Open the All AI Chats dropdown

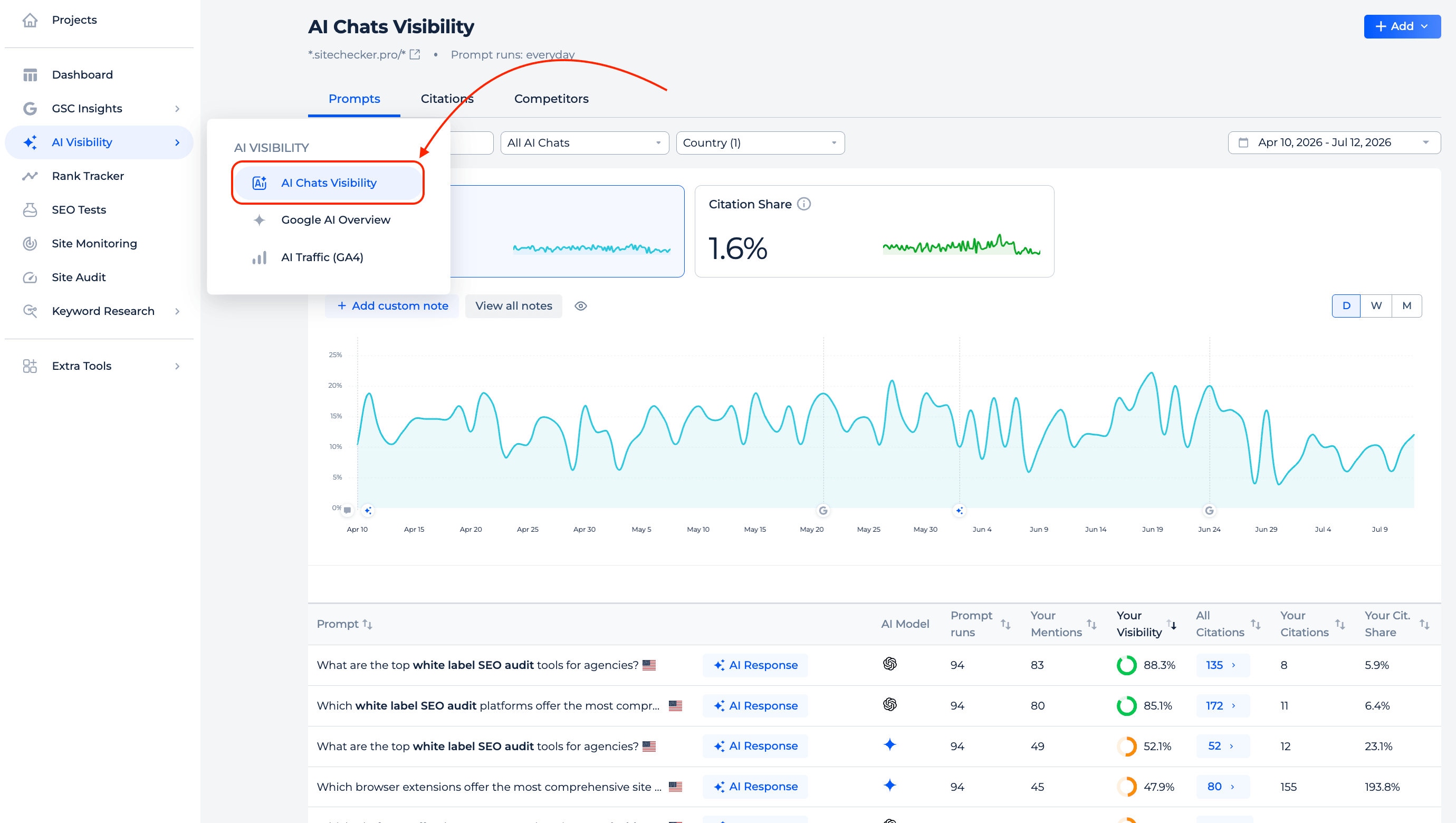click(x=585, y=143)
